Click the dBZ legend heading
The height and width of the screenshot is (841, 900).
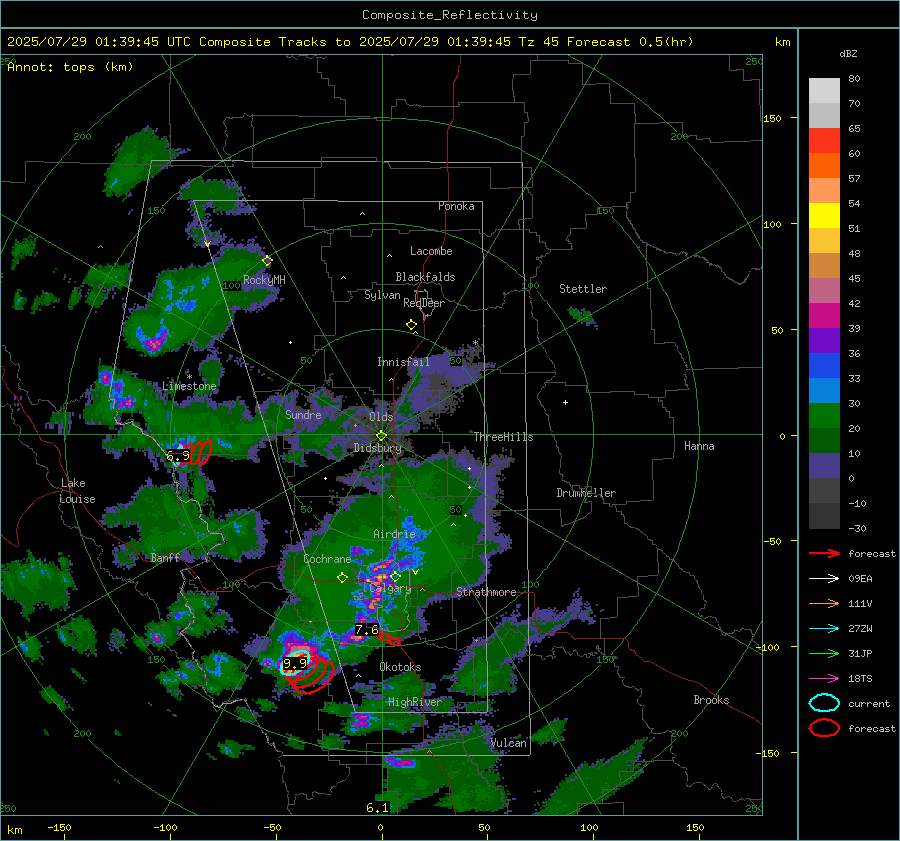(848, 53)
